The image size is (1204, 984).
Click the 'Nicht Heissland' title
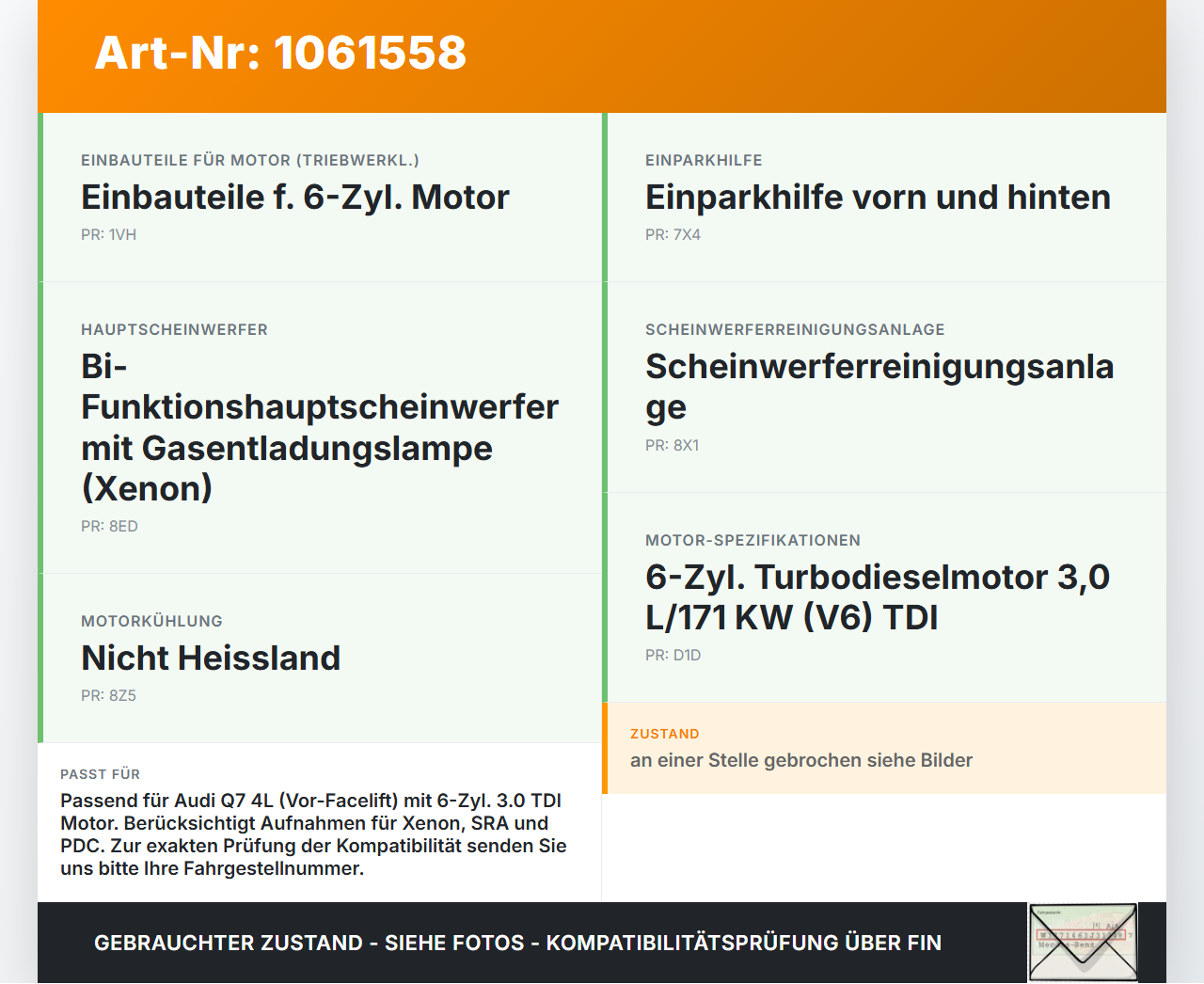point(211,659)
